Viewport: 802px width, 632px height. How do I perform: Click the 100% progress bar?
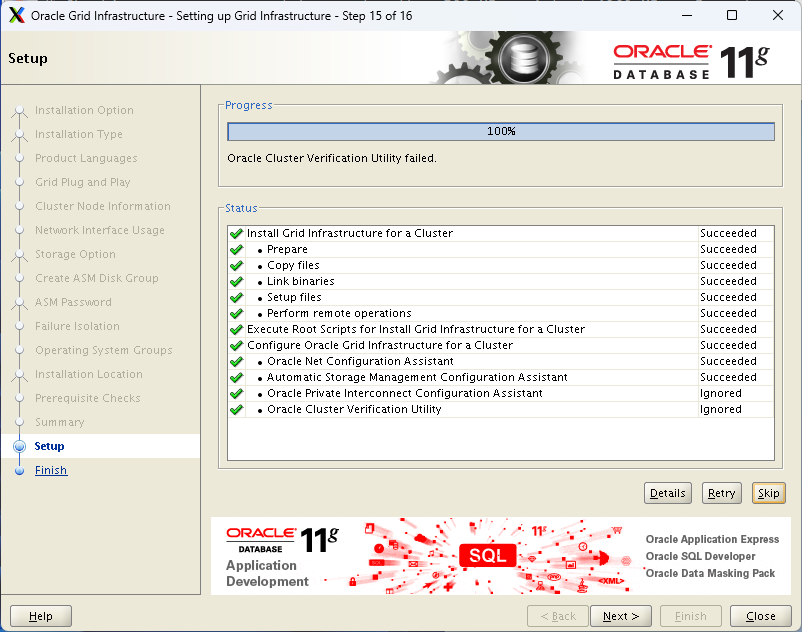(x=501, y=131)
